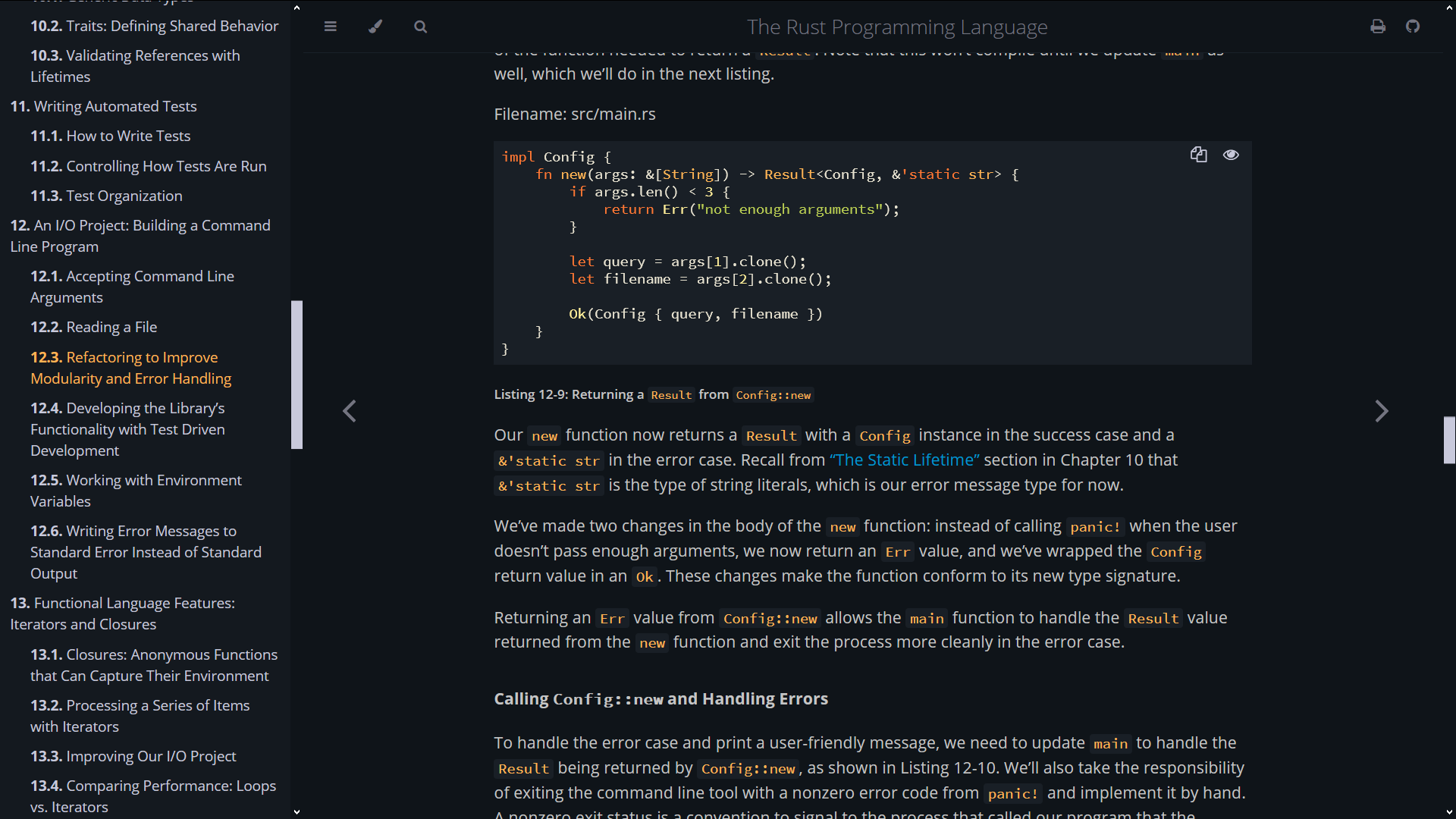Image resolution: width=1456 pixels, height=819 pixels.
Task: Click the Listing 12-9 caption text
Action: [x=653, y=394]
